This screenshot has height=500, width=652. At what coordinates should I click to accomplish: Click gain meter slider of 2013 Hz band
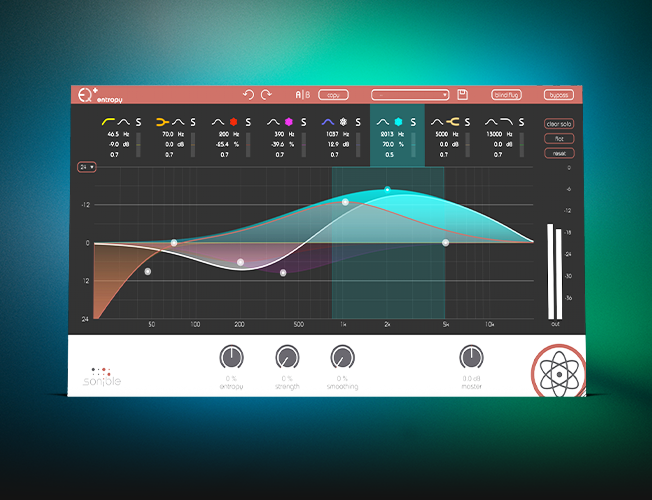pos(413,145)
